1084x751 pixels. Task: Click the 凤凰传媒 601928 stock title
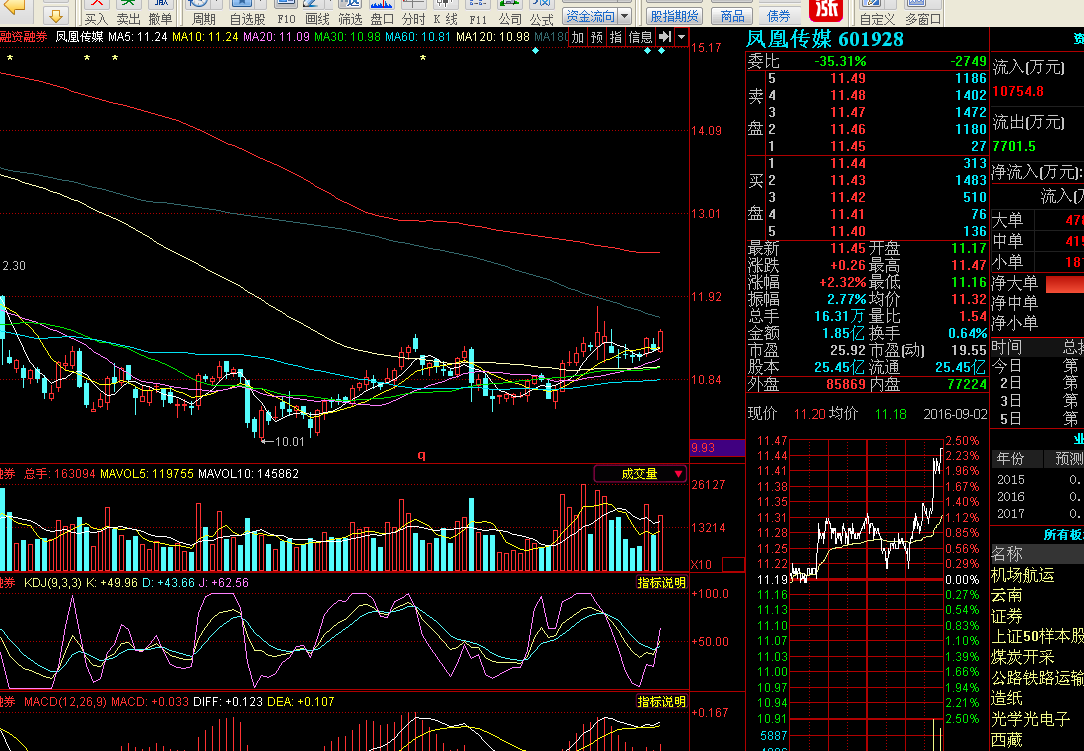(825, 39)
